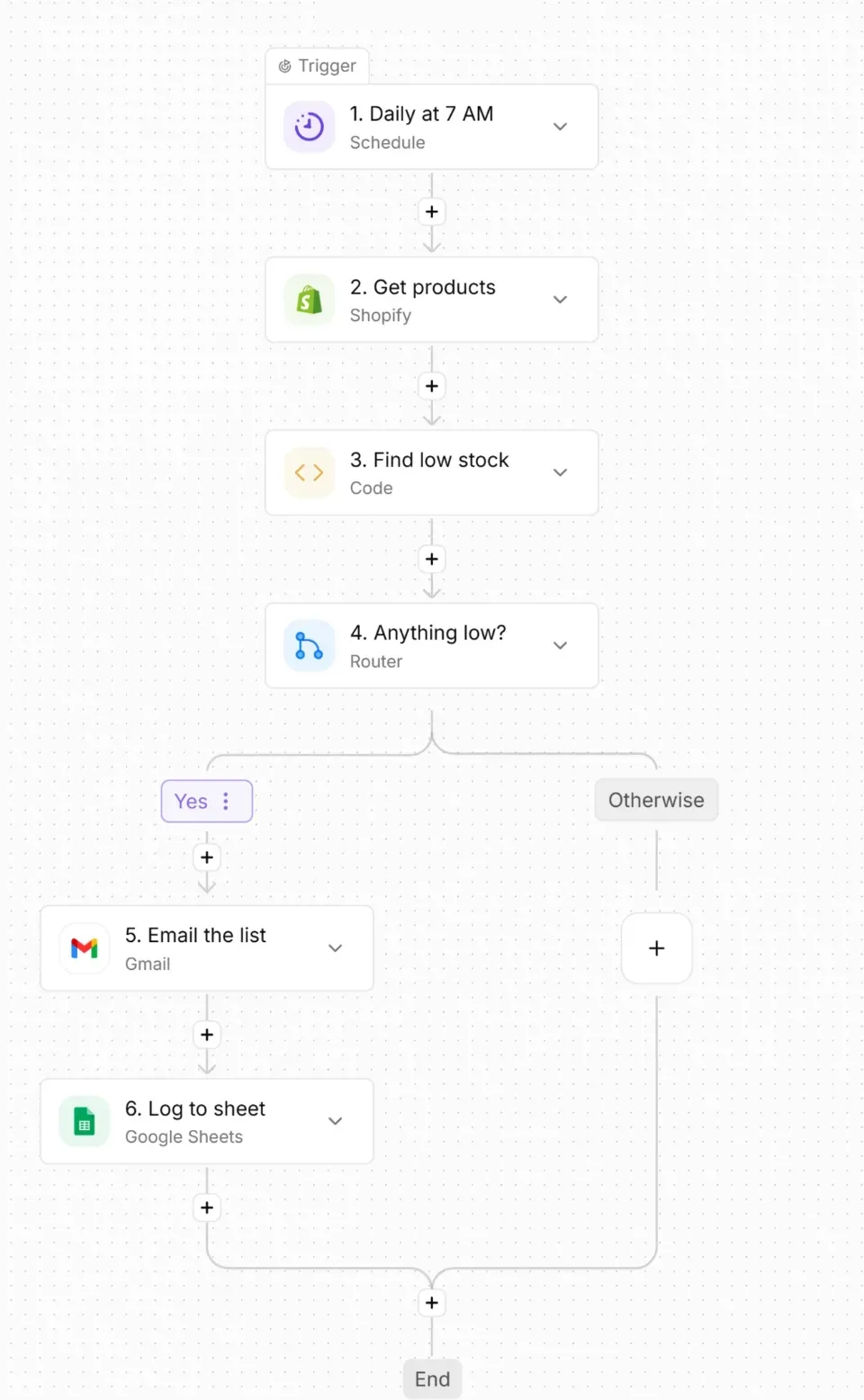Viewport: 864px width, 1400px height.
Task: Click the Gmail icon on step 5
Action: [x=85, y=948]
